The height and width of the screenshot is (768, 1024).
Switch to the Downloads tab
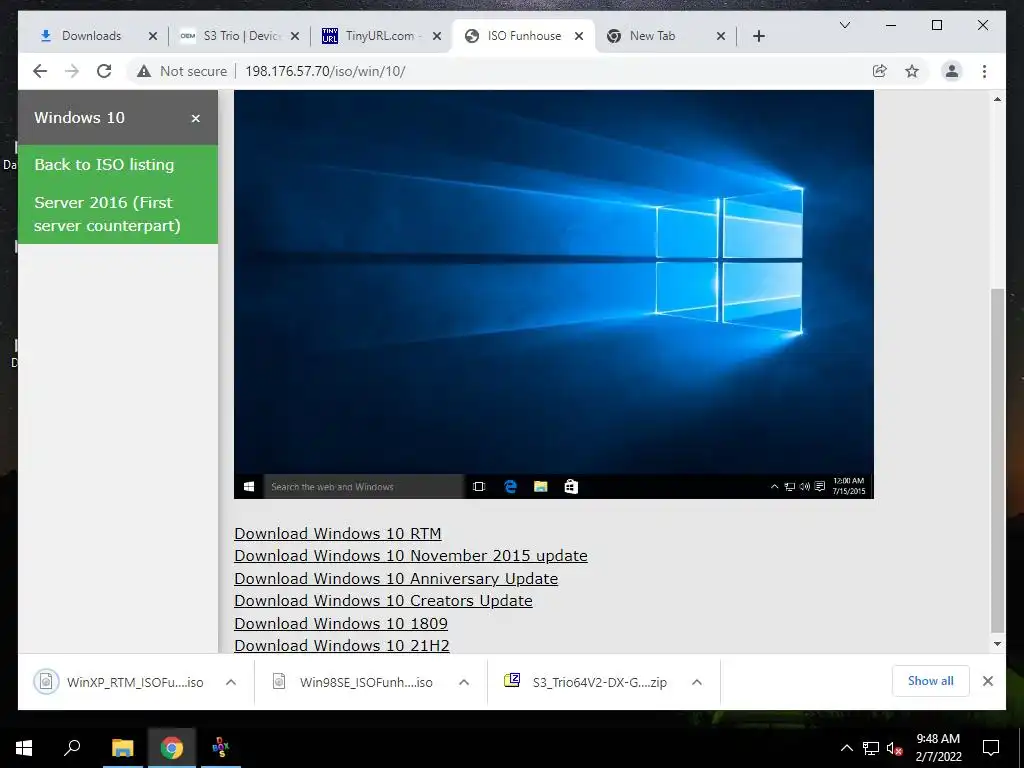pyautogui.click(x=91, y=36)
